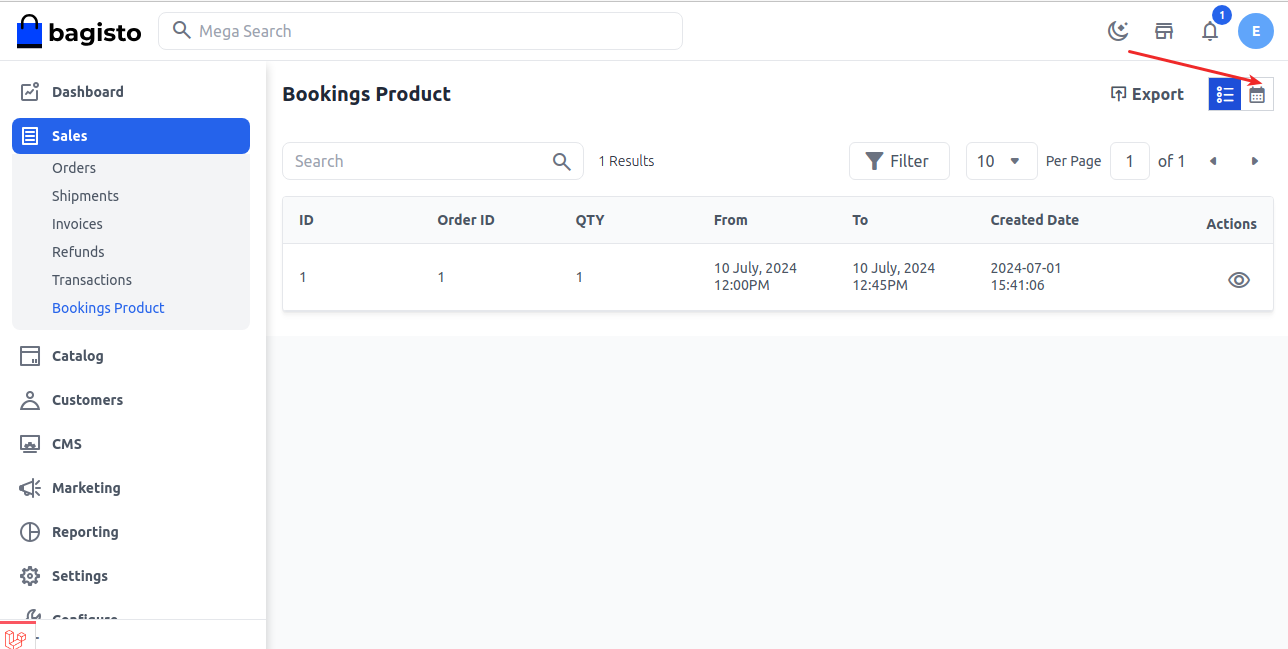Open the notifications bell
The height and width of the screenshot is (649, 1288).
pyautogui.click(x=1210, y=31)
